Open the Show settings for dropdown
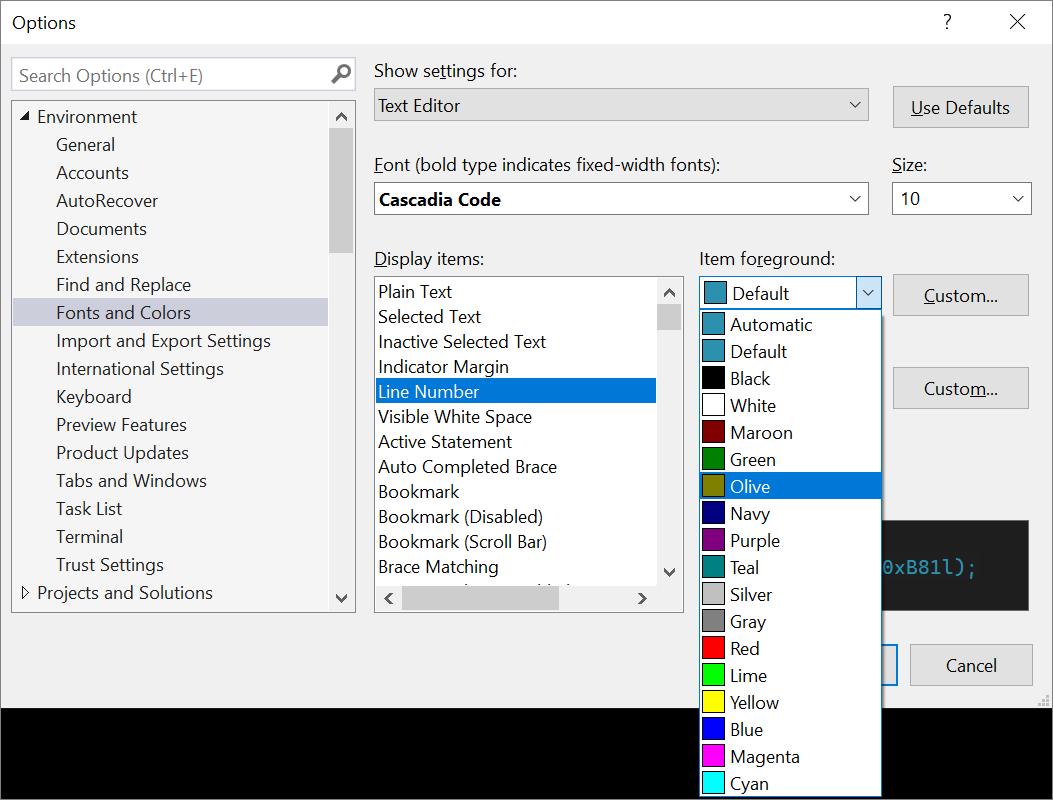The width and height of the screenshot is (1053, 800). pyautogui.click(x=621, y=105)
